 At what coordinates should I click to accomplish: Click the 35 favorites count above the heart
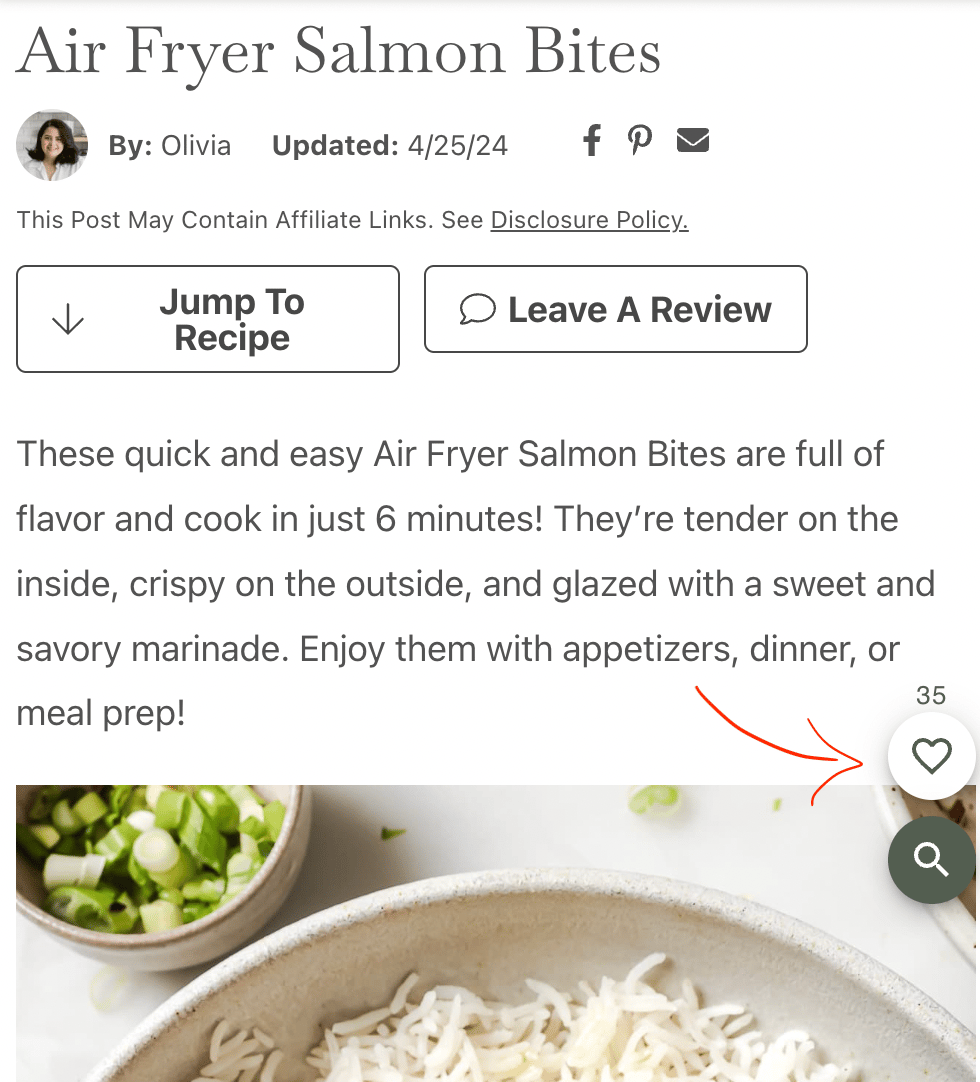[930, 696]
